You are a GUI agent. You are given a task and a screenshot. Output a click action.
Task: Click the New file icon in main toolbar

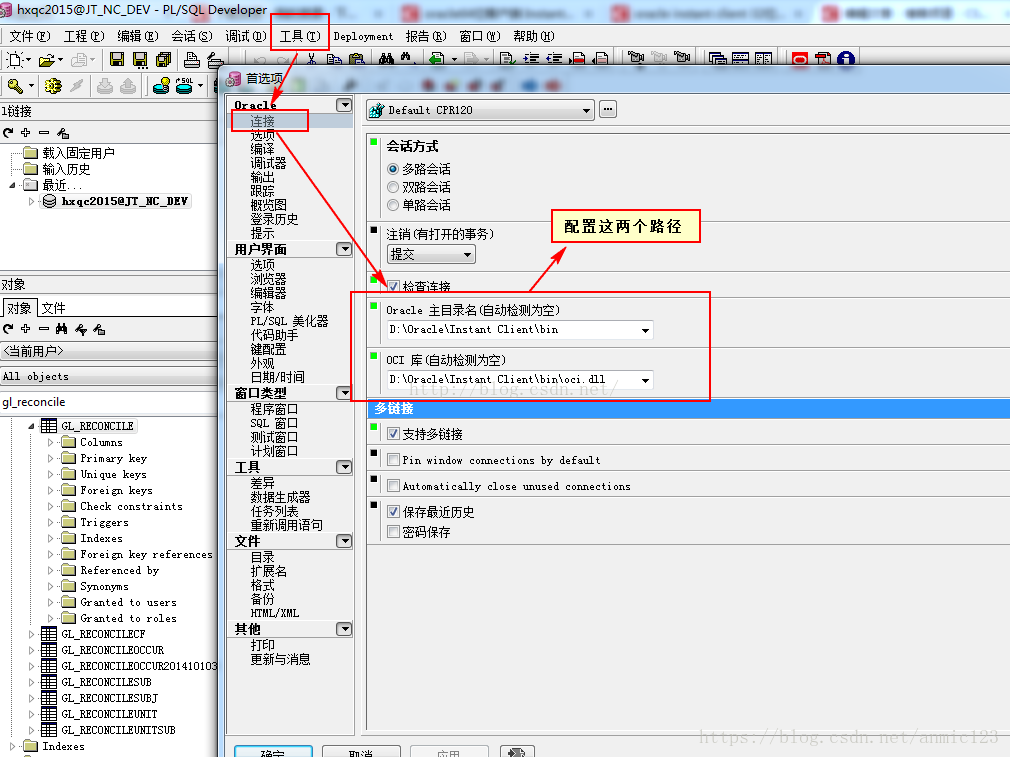[14, 60]
